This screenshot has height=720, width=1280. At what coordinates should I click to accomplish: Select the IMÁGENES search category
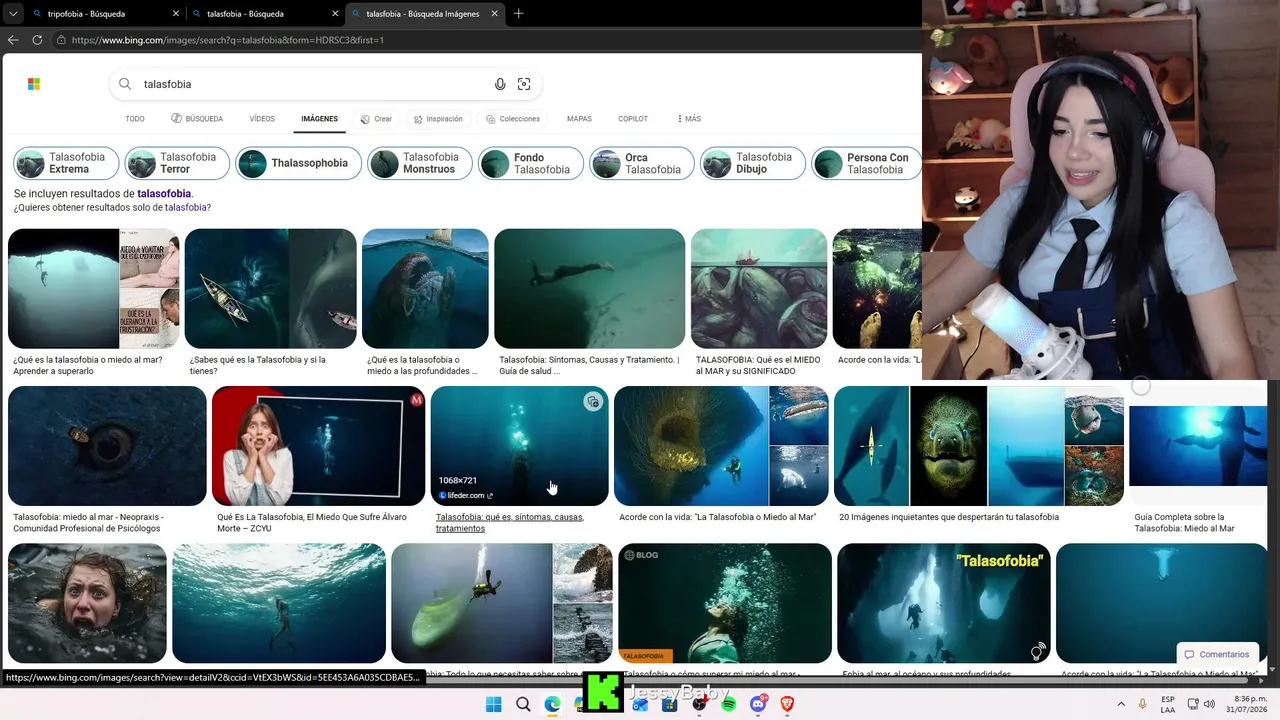(320, 119)
